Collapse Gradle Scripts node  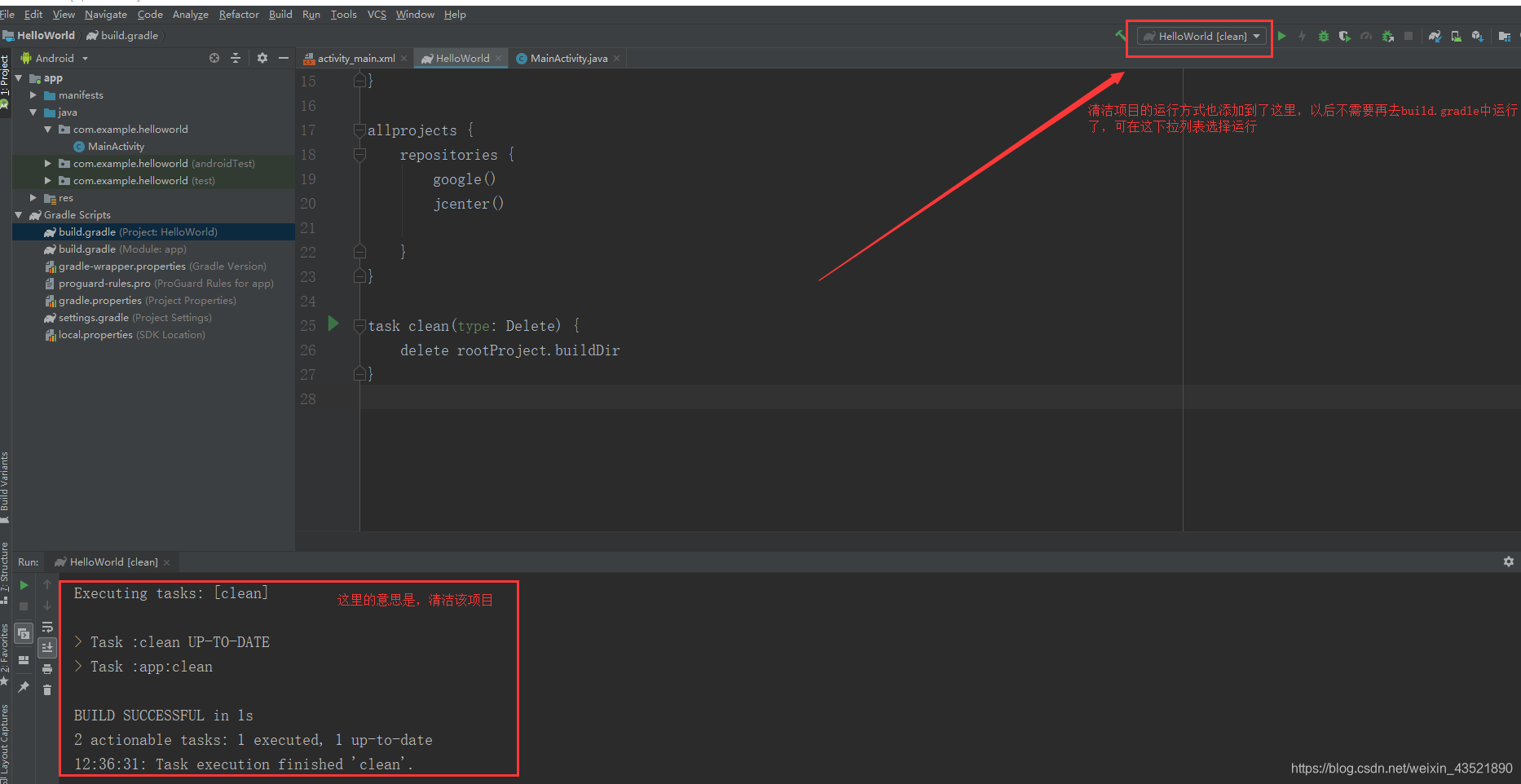point(19,215)
